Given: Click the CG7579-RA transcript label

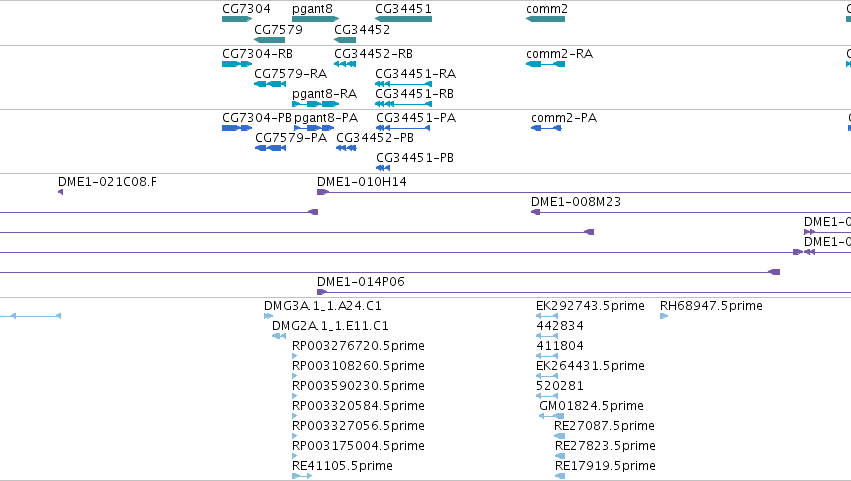Looking at the screenshot, I should [x=290, y=74].
